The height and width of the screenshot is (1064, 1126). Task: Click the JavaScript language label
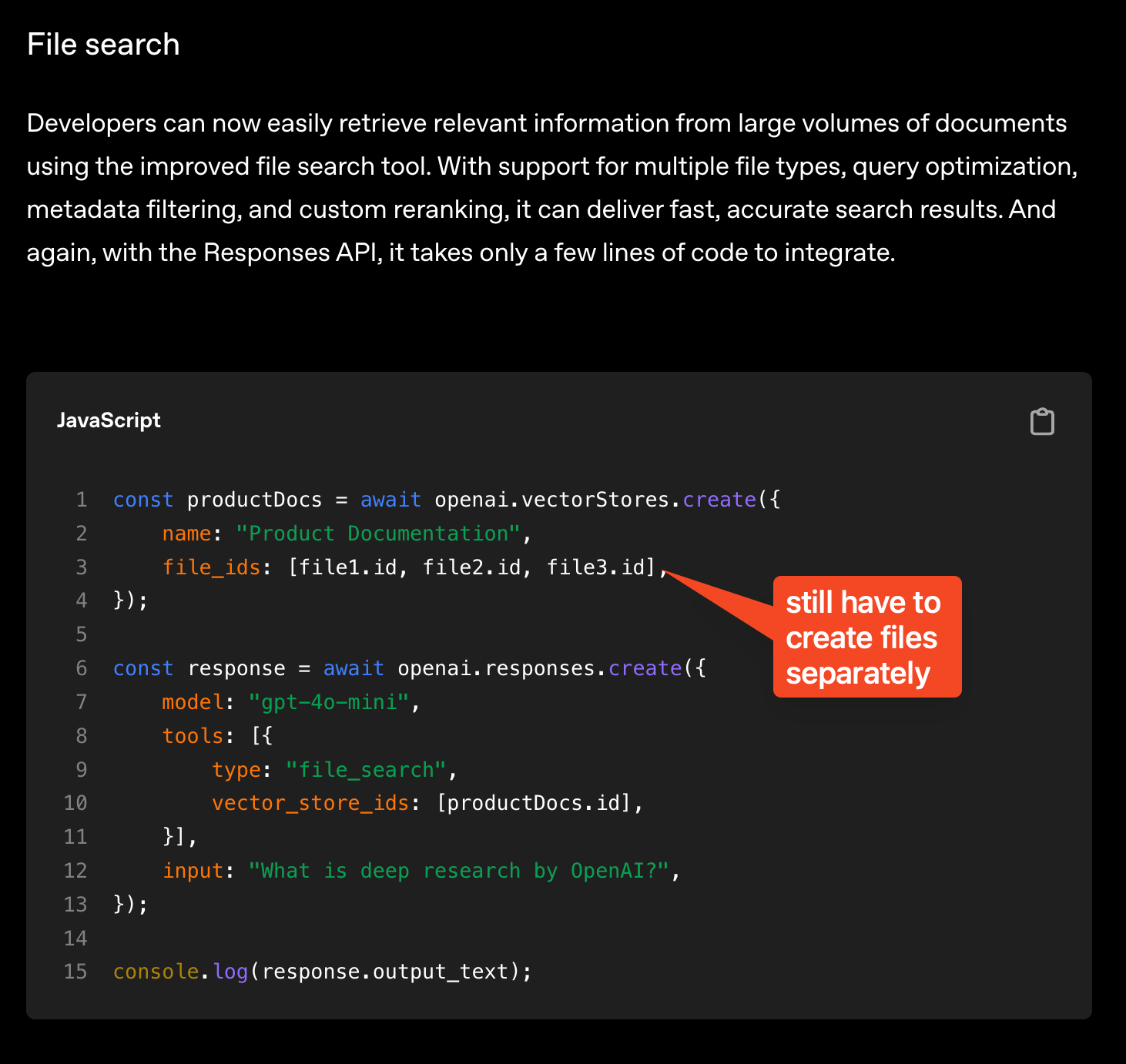(109, 420)
